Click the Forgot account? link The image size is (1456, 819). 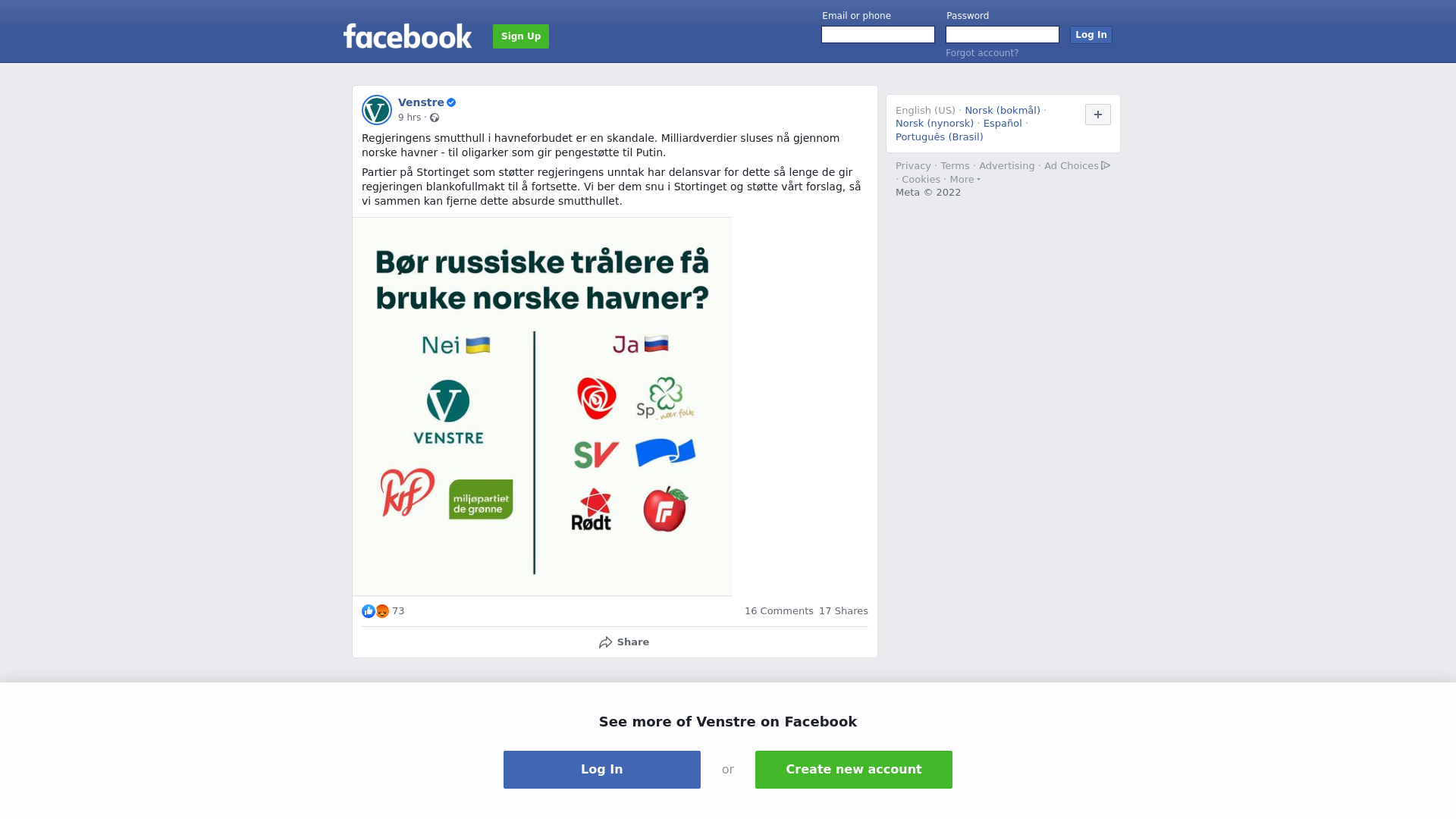(982, 53)
